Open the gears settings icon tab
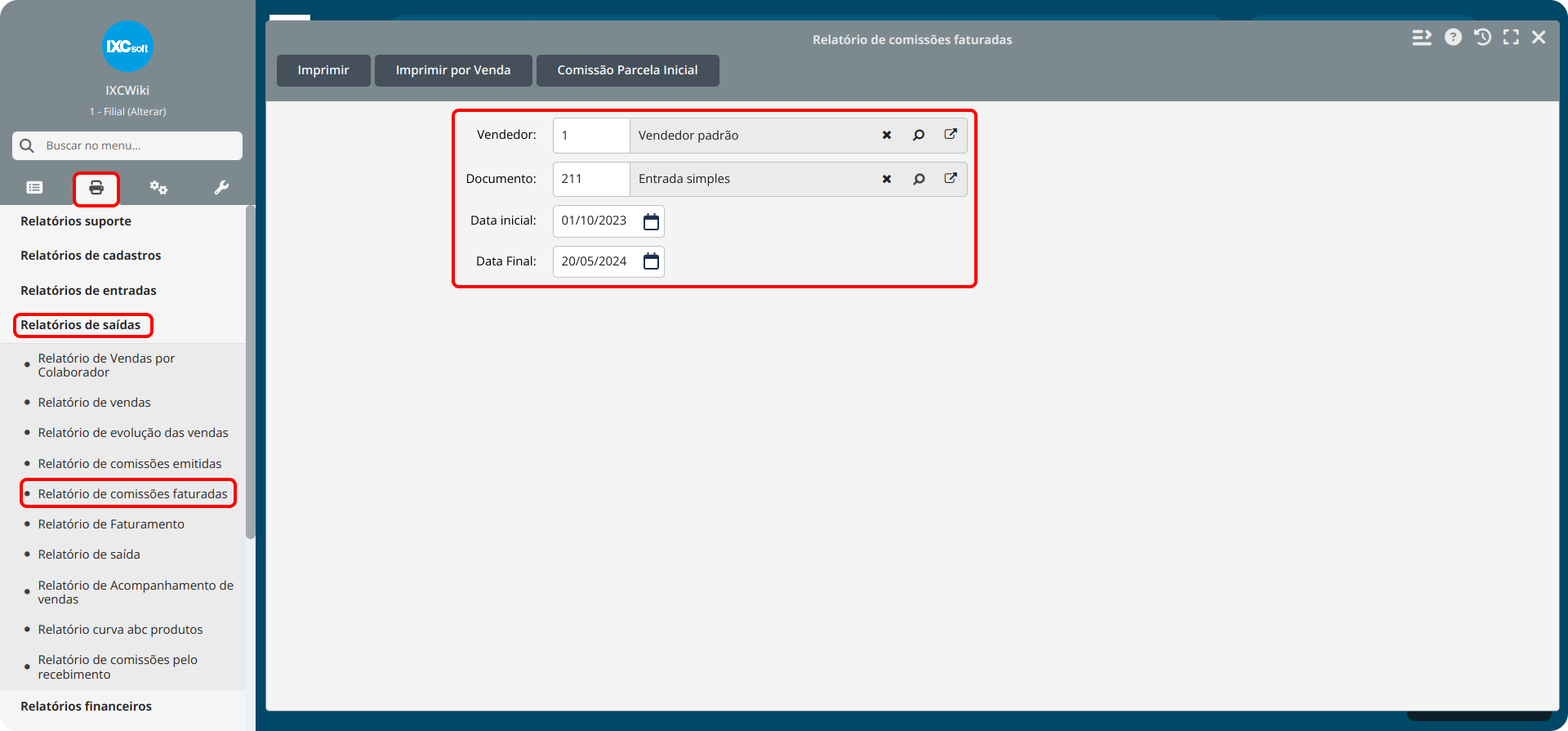Image resolution: width=1568 pixels, height=731 pixels. pos(158,188)
